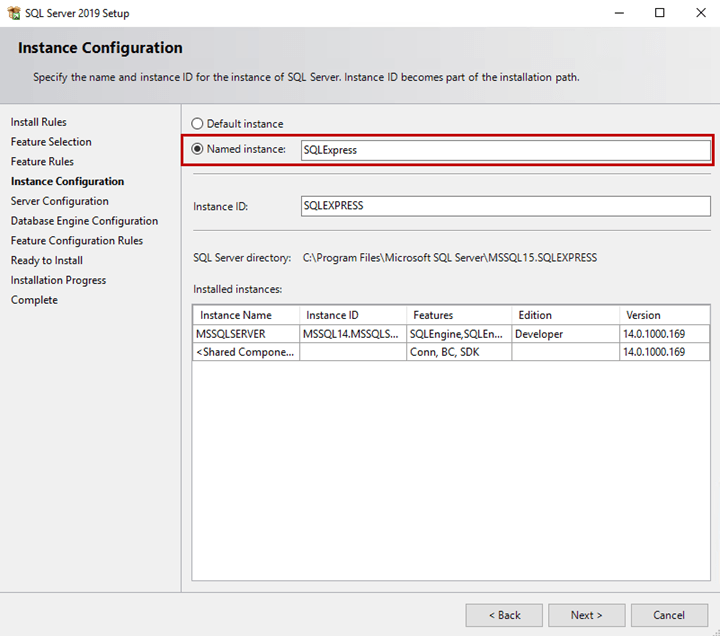Click the SQL Server directory path text
The height and width of the screenshot is (636, 720).
coord(450,258)
